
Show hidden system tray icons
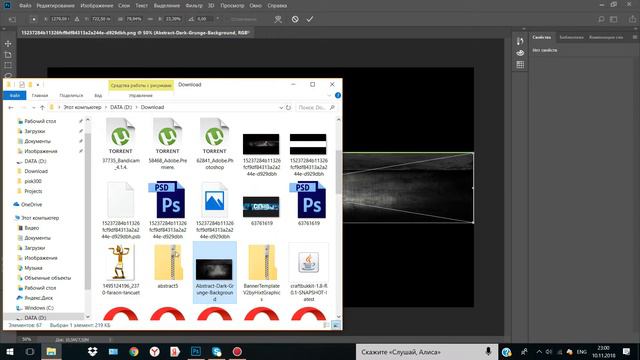tap(539, 351)
